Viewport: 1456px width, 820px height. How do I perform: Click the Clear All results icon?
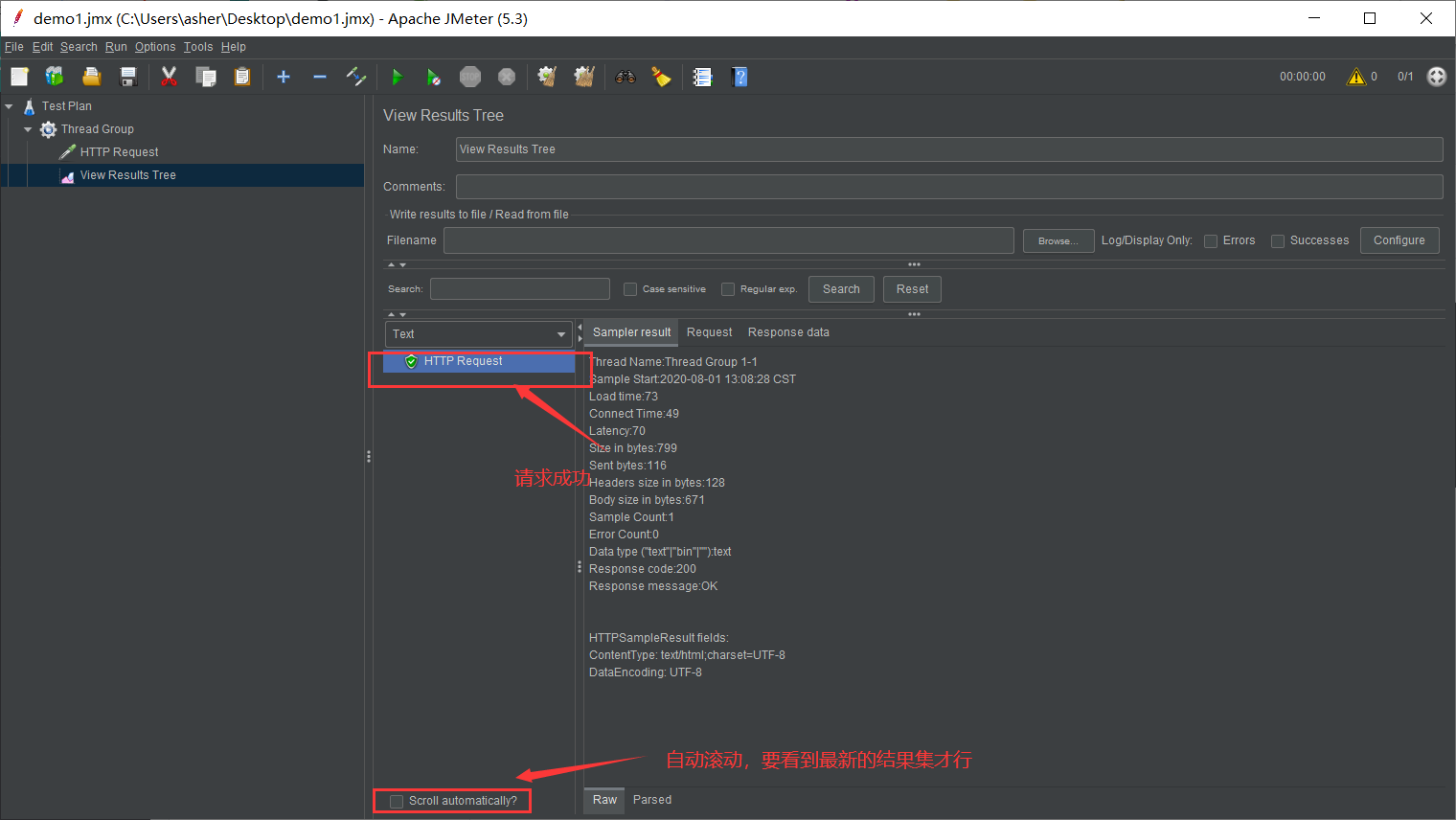pos(584,77)
